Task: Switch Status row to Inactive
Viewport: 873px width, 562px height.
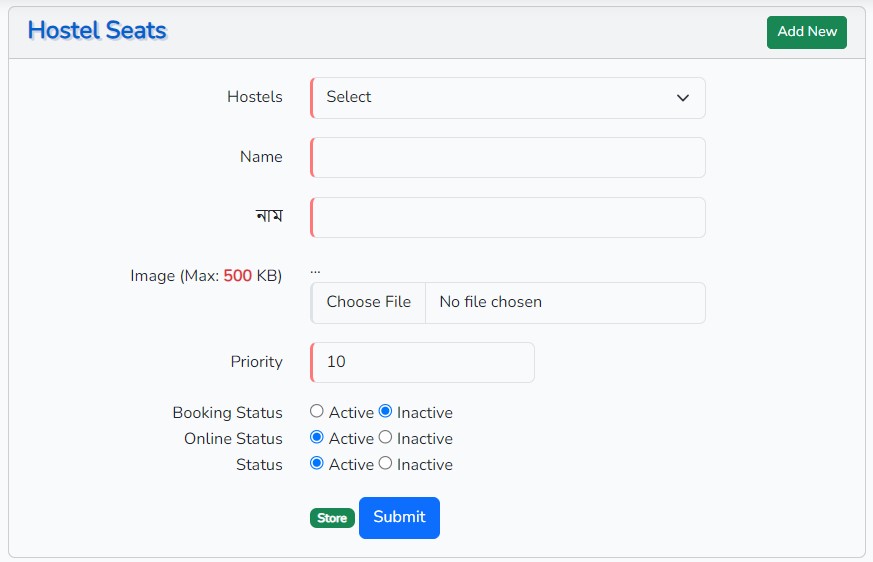Action: pyautogui.click(x=385, y=463)
